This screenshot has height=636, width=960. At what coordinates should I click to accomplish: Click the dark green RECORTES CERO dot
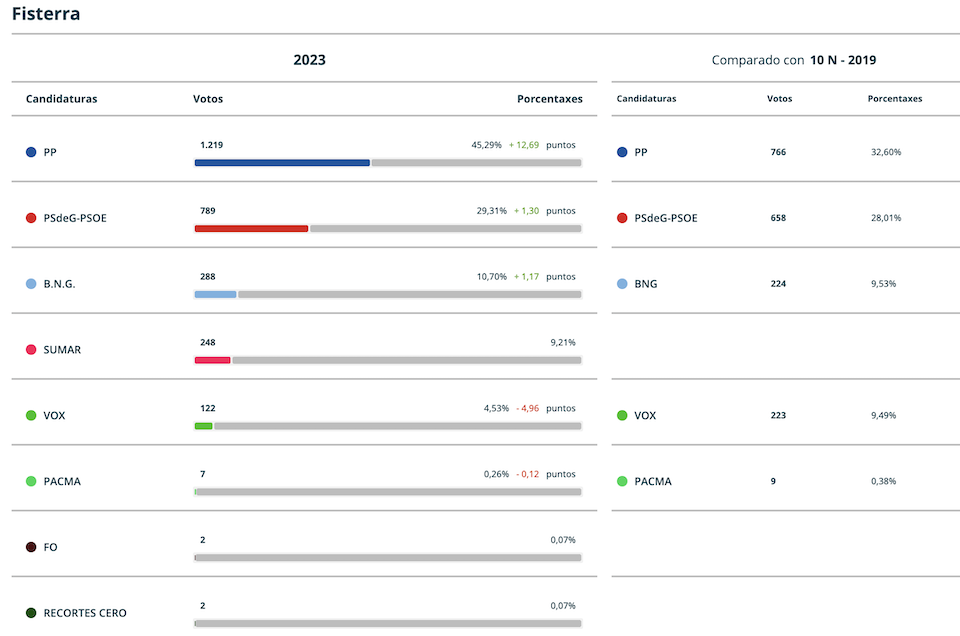[31, 613]
